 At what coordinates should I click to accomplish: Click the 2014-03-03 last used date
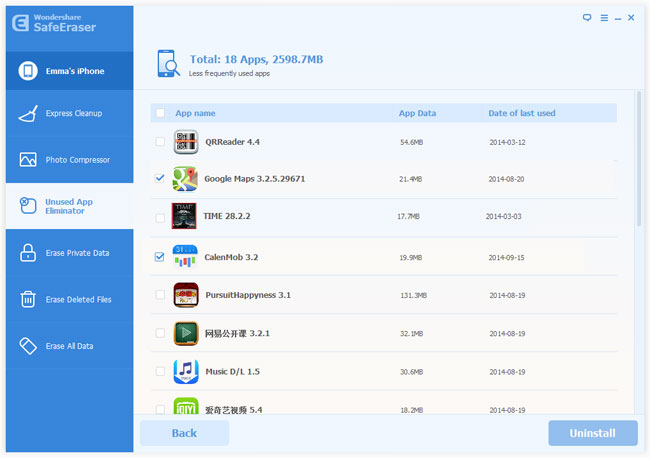click(504, 216)
